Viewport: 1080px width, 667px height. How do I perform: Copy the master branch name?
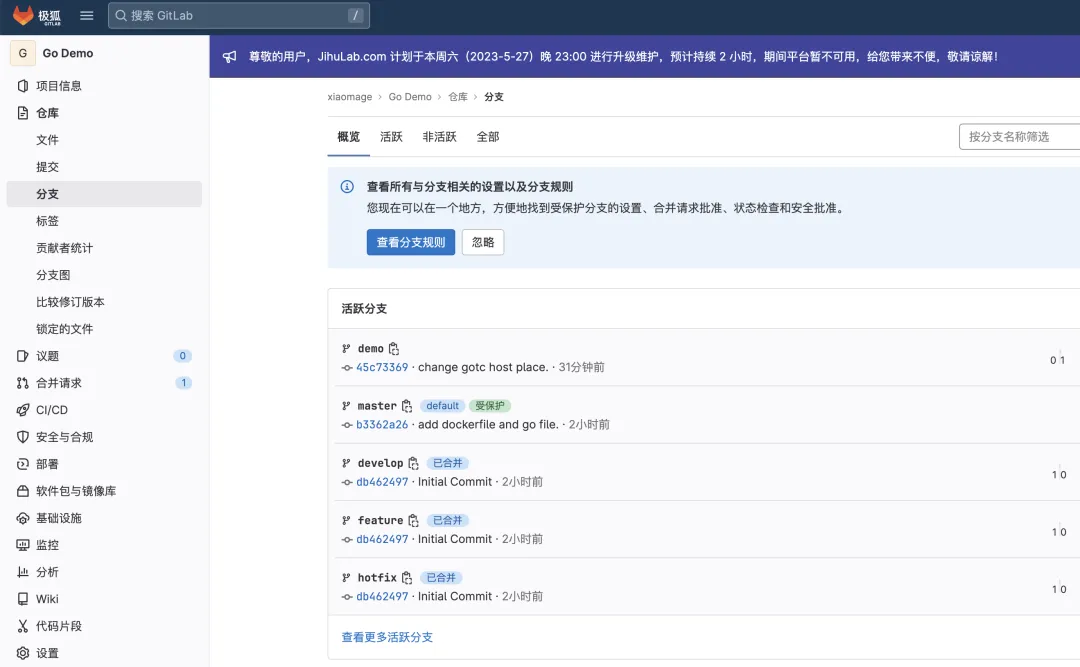(407, 406)
